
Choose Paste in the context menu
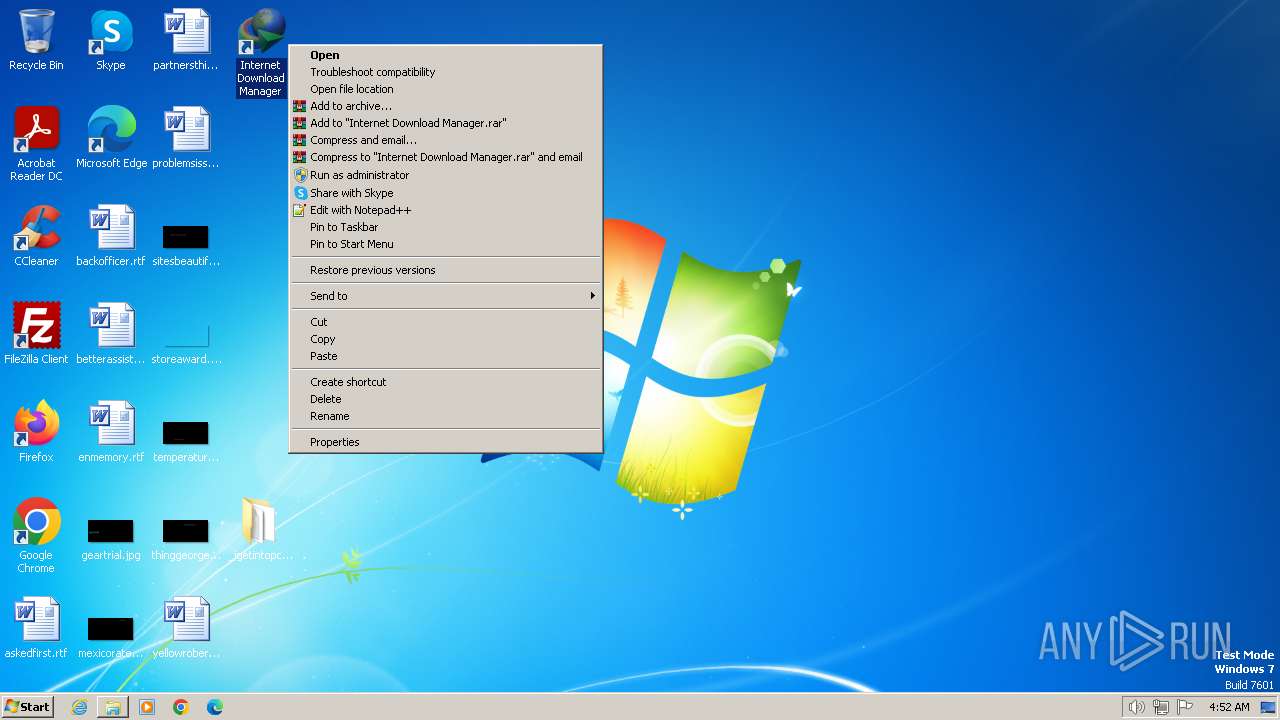(x=446, y=356)
